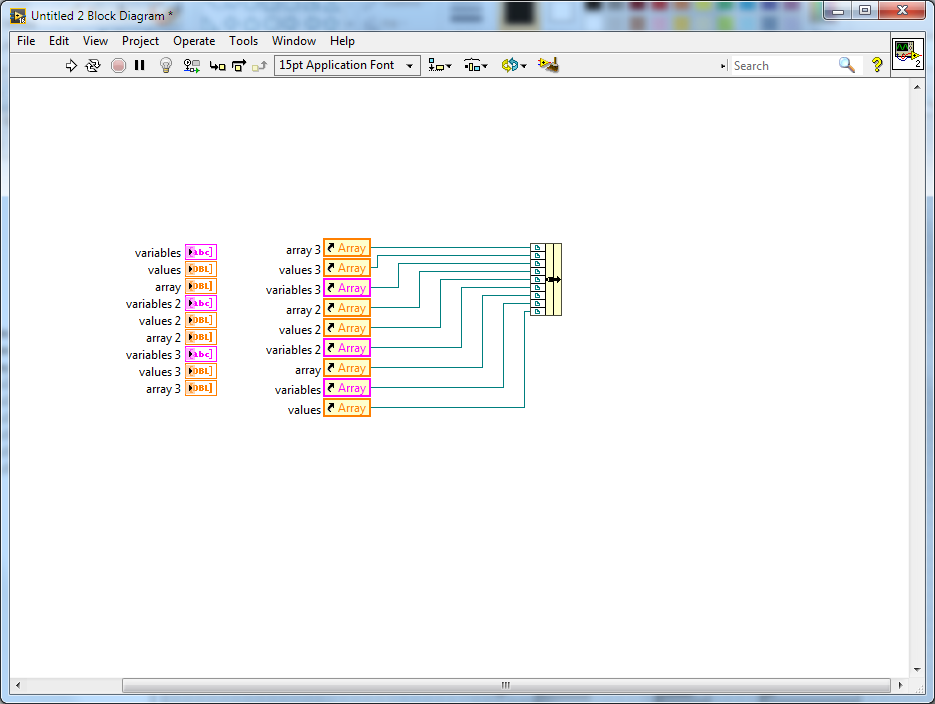The image size is (935, 704).
Task: Select the 'variables' string terminal
Action: [200, 252]
